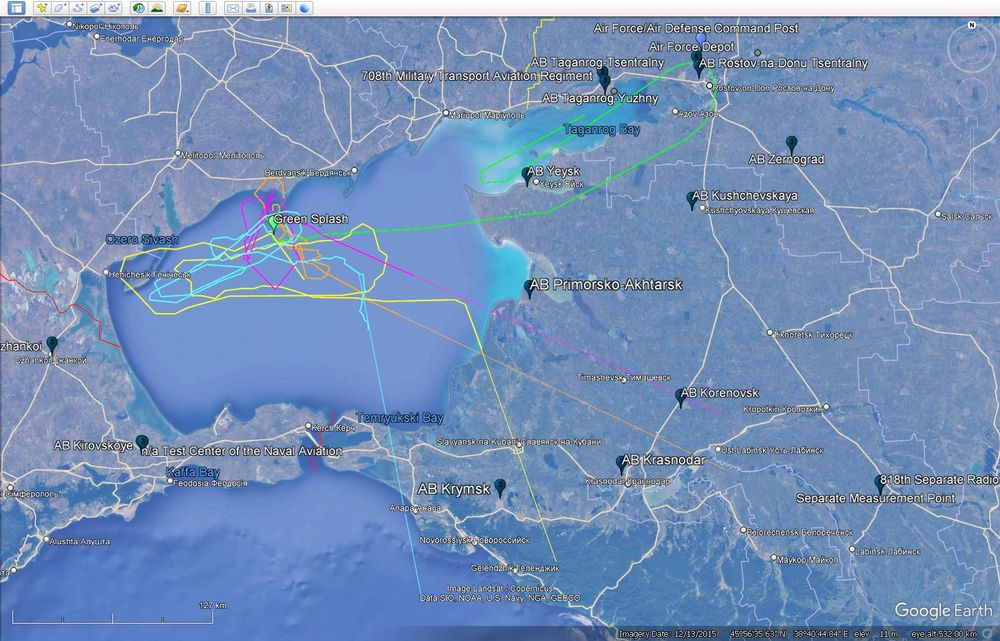Click the Air Force/Air Defense Command Post label
Image resolution: width=1000 pixels, height=641 pixels.
tap(696, 28)
